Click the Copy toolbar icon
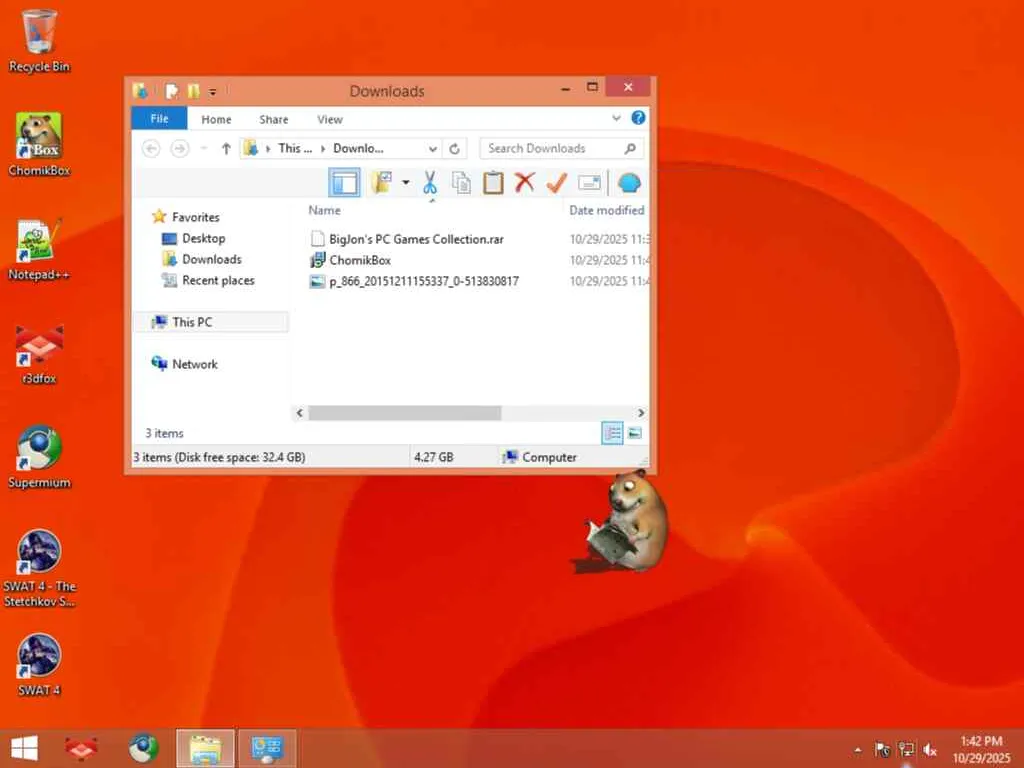1024x768 pixels. tap(461, 183)
